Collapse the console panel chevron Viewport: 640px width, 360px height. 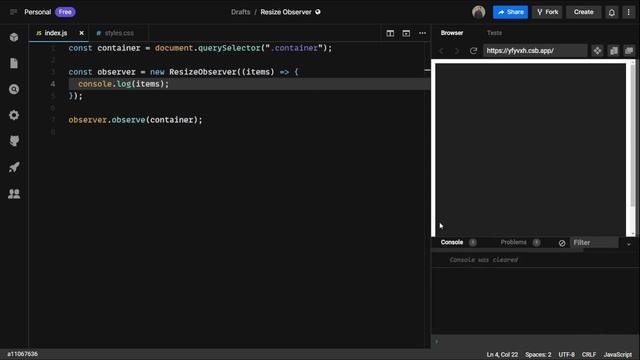[x=629, y=244]
